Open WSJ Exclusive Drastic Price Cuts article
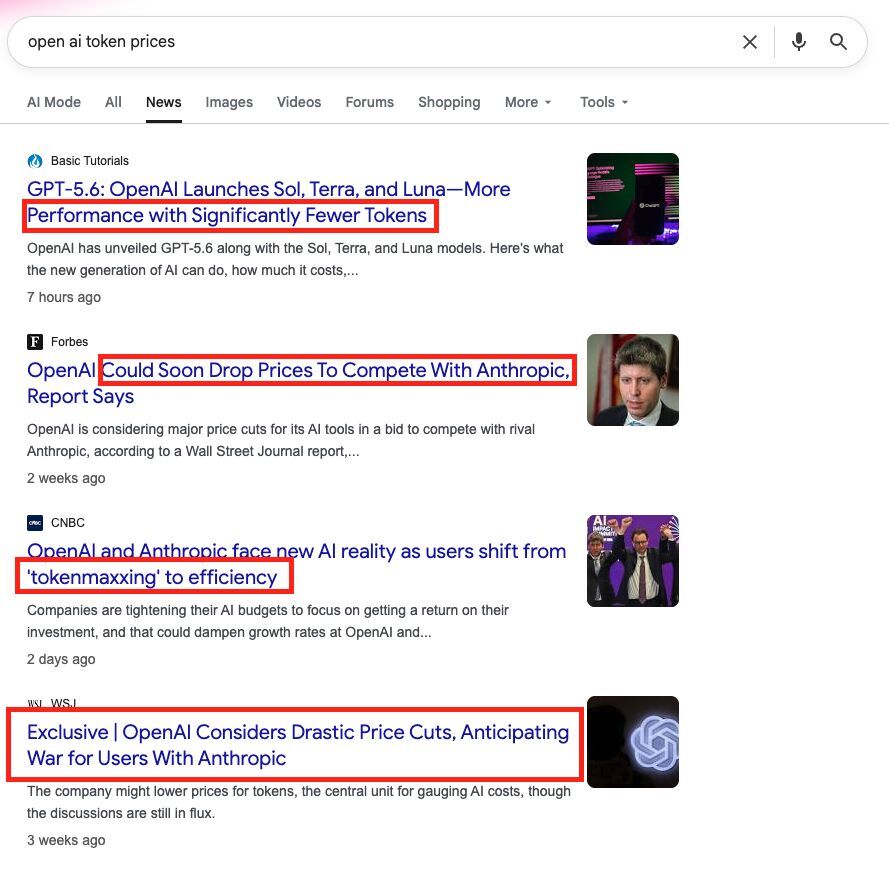The width and height of the screenshot is (889, 875). coord(298,745)
